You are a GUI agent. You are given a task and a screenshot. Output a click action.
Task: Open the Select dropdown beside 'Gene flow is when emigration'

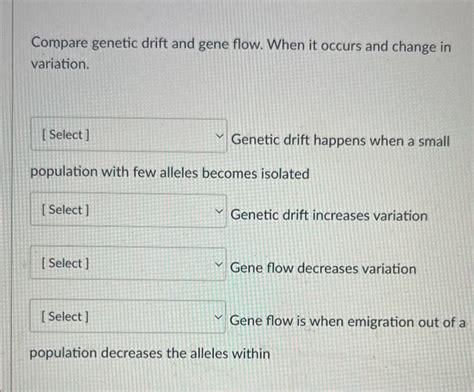[128, 316]
